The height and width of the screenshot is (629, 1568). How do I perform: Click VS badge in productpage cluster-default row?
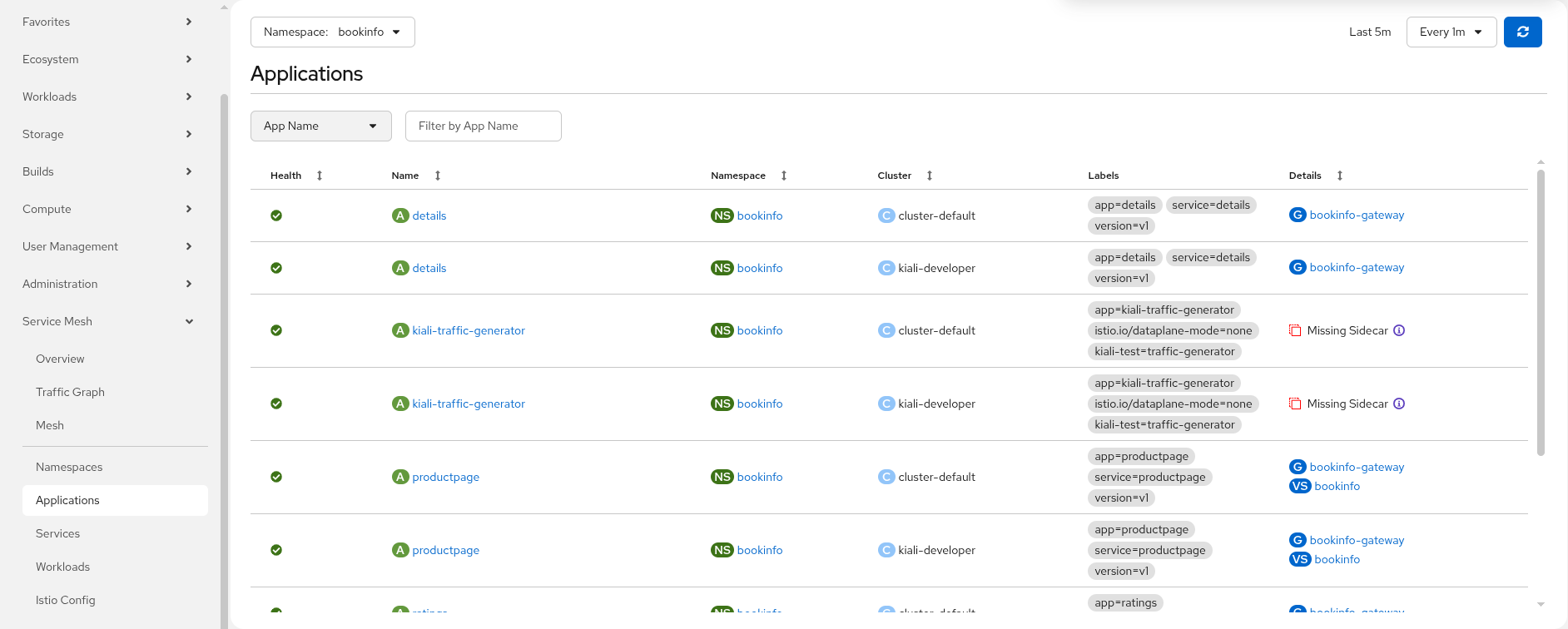coord(1300,486)
